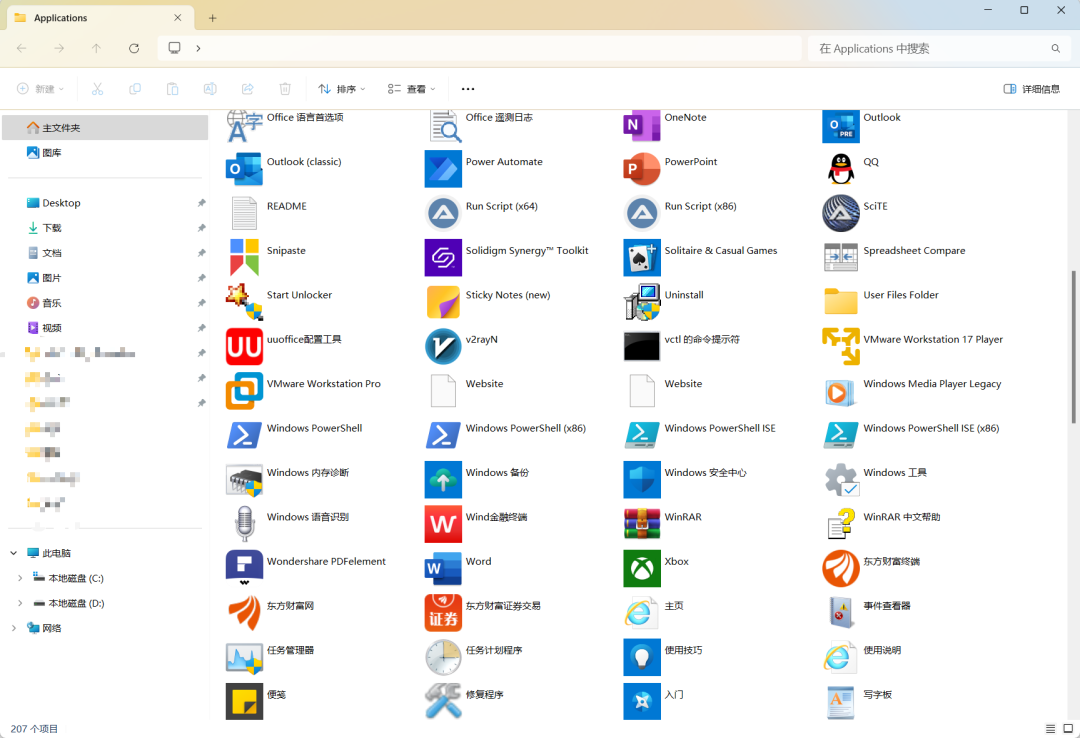Open the Windows 安全中心 shield icon

(641, 480)
